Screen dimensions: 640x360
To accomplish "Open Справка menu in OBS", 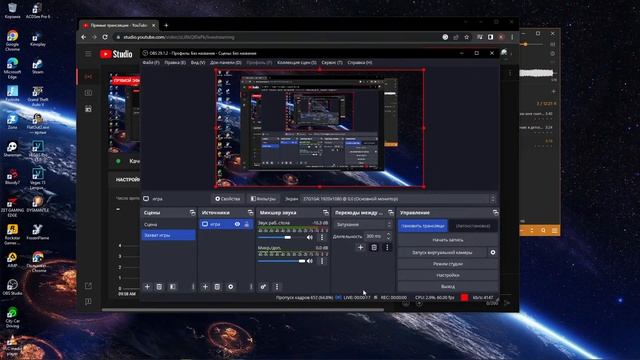I will click(360, 62).
